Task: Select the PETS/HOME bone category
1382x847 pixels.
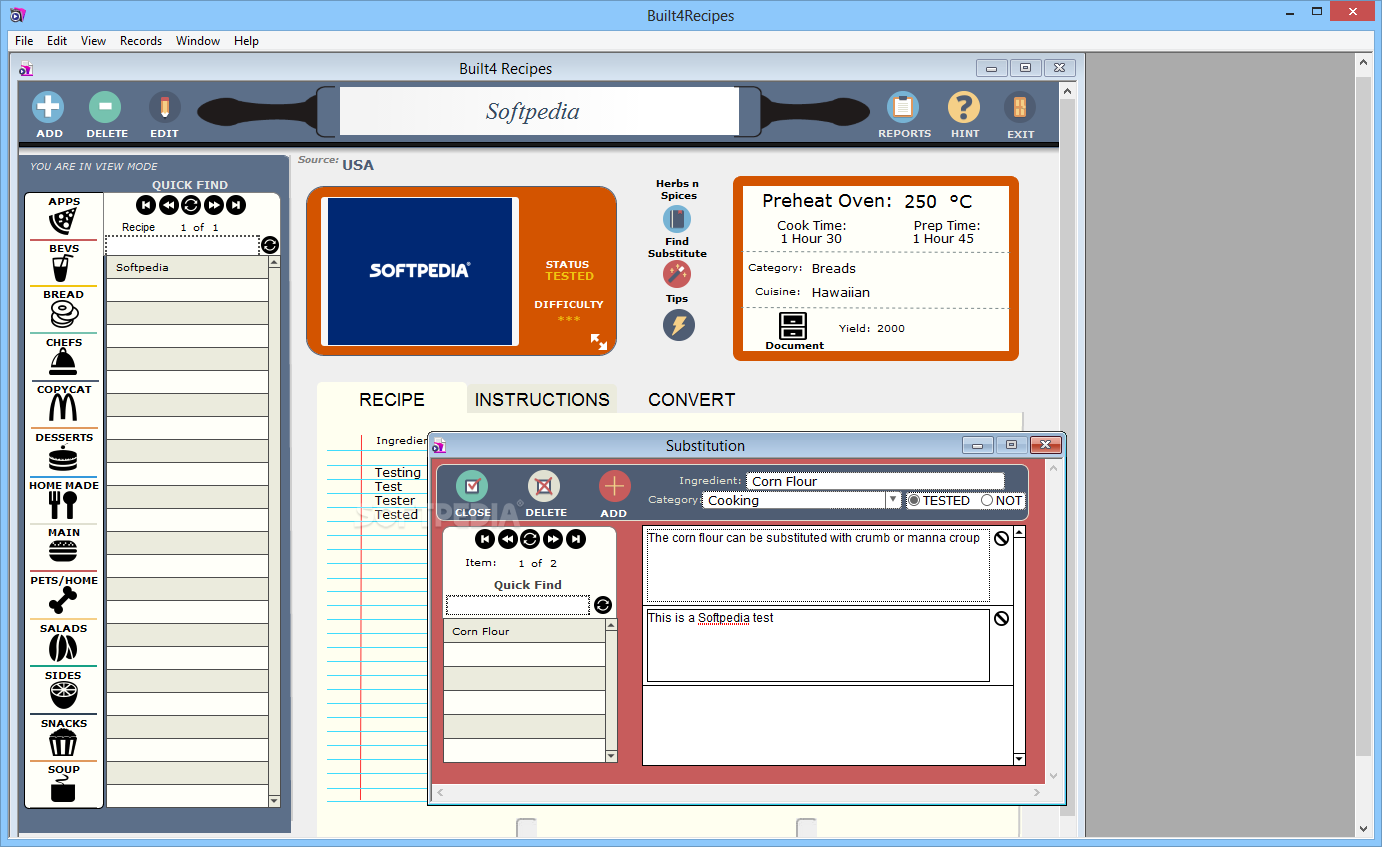Action: 63,600
